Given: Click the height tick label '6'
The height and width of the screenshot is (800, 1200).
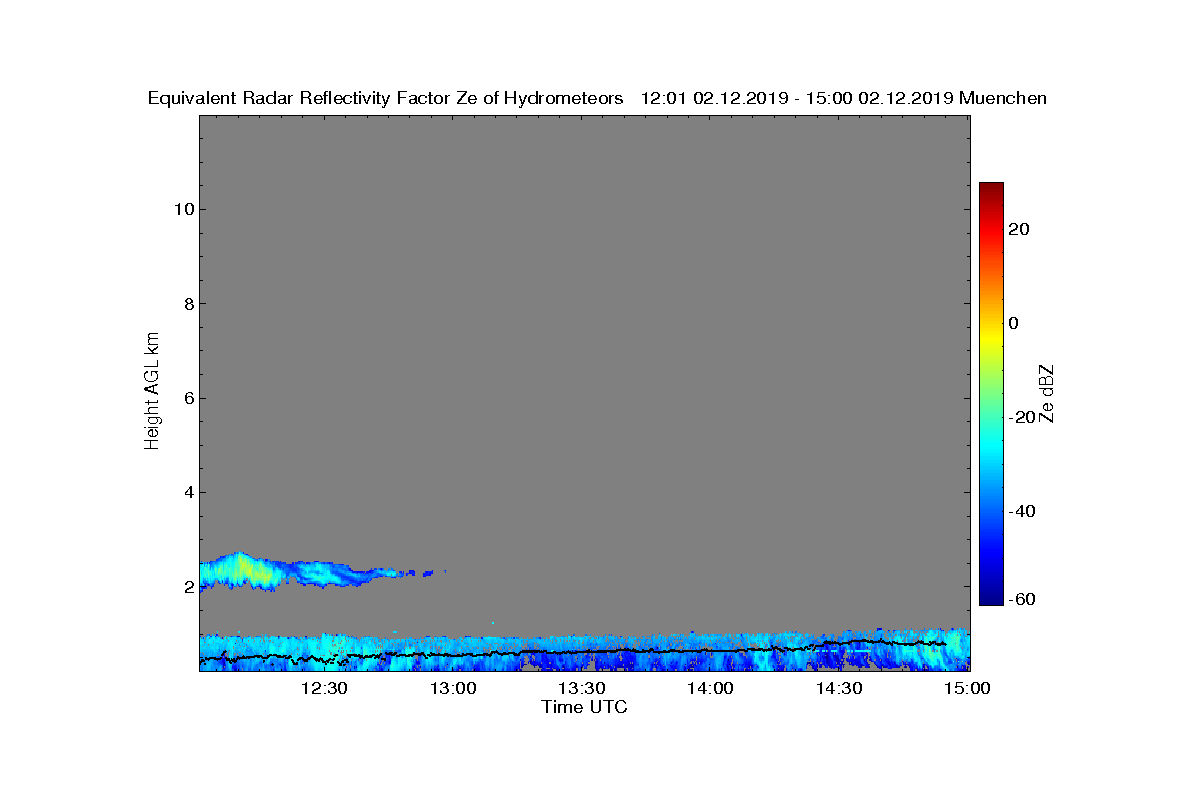Looking at the screenshot, I should [x=187, y=398].
